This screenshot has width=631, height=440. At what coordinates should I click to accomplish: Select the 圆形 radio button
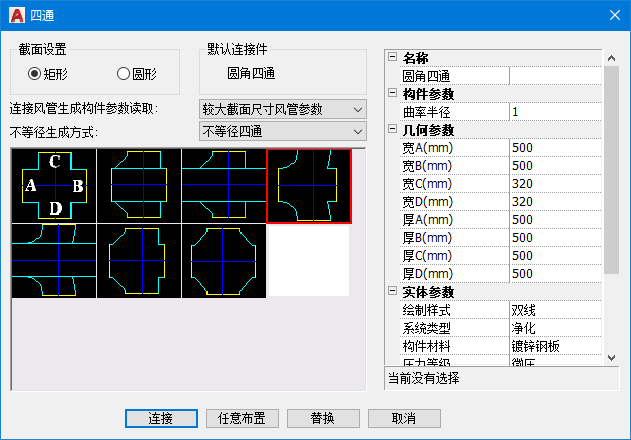click(124, 73)
